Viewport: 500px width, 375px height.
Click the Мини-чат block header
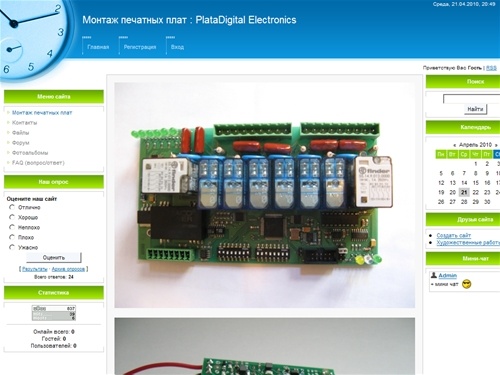463,258
